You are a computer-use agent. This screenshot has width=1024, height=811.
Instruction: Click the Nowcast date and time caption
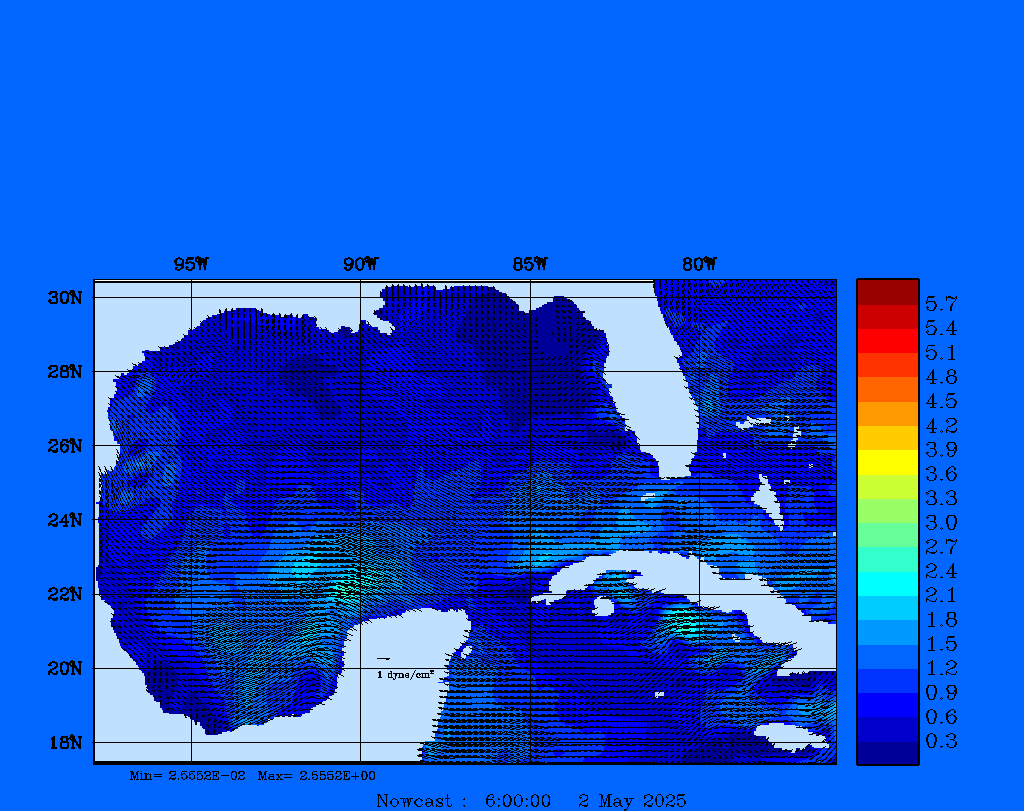531,800
